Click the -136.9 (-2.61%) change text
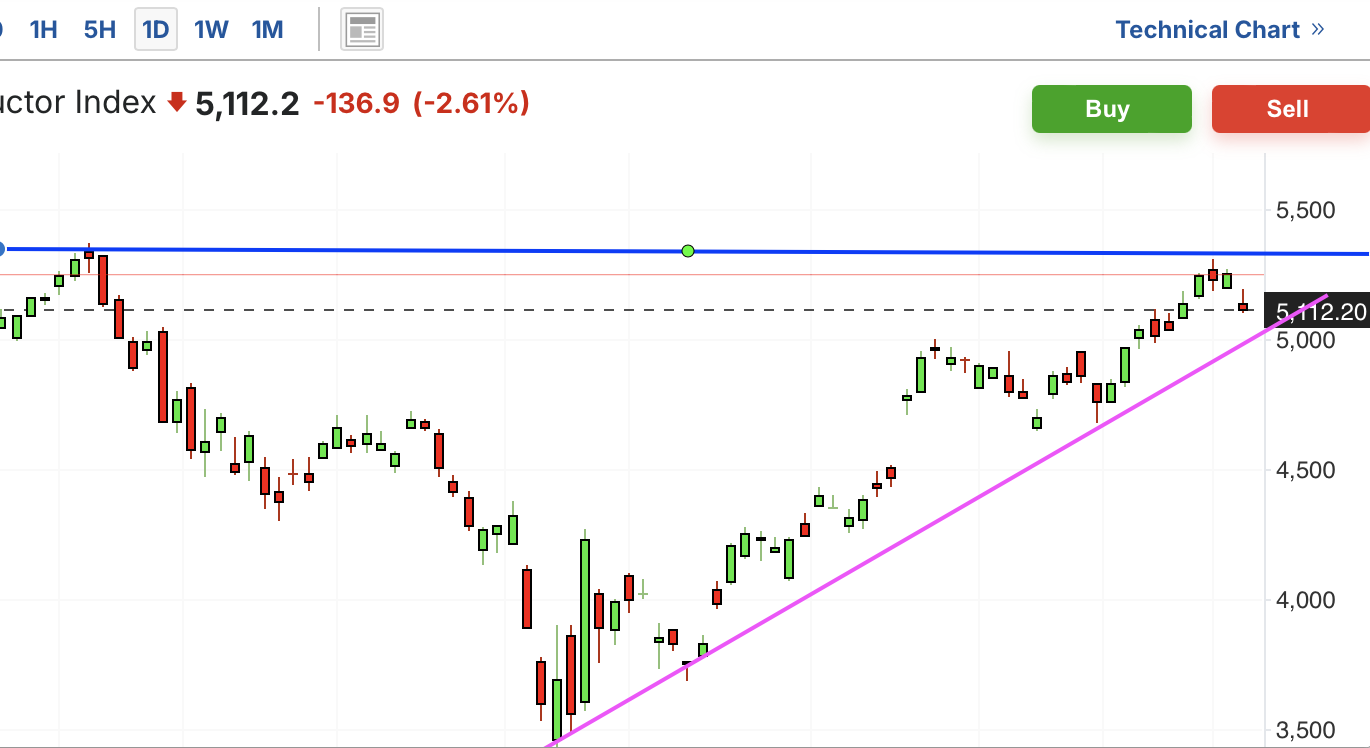 tap(421, 102)
